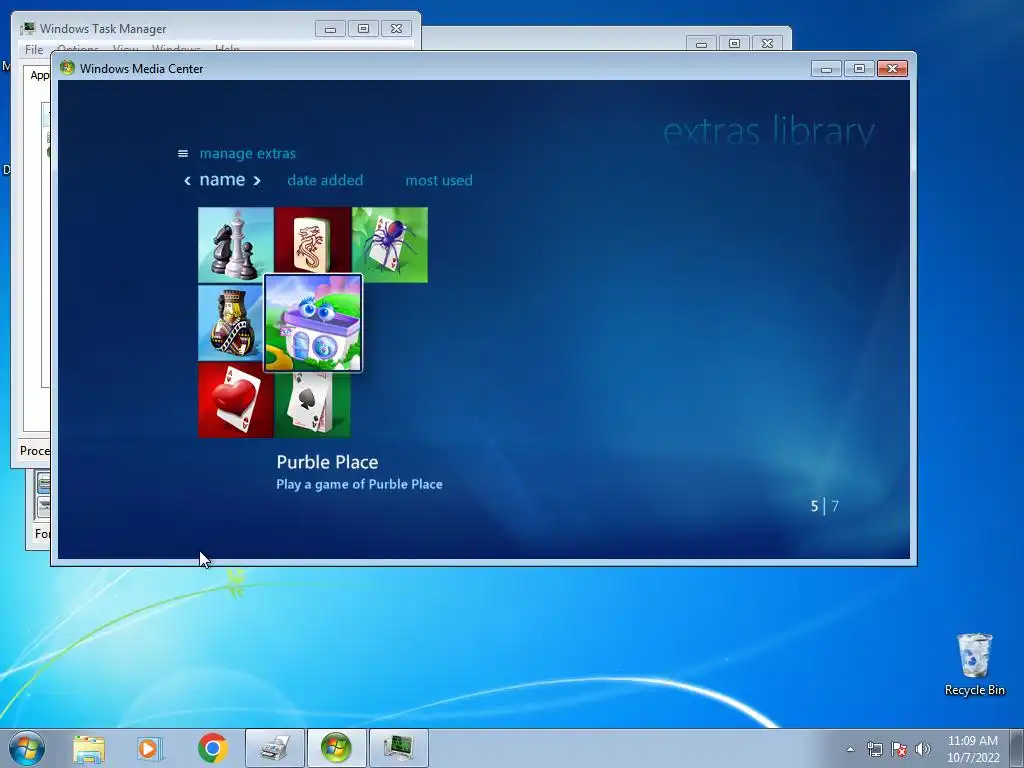Switch to Media Center taskbar button
Viewport: 1024px width, 768px height.
coord(336,748)
